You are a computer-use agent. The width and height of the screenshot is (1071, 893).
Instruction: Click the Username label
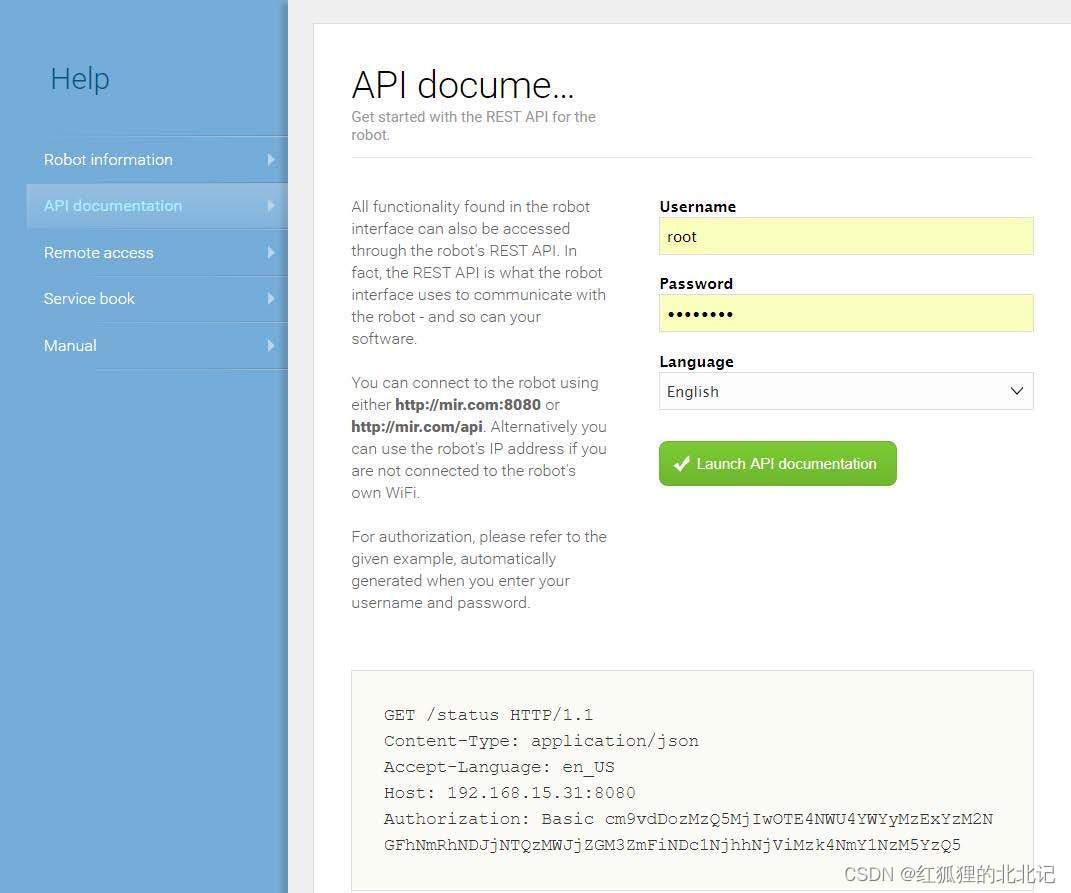pyautogui.click(x=697, y=207)
